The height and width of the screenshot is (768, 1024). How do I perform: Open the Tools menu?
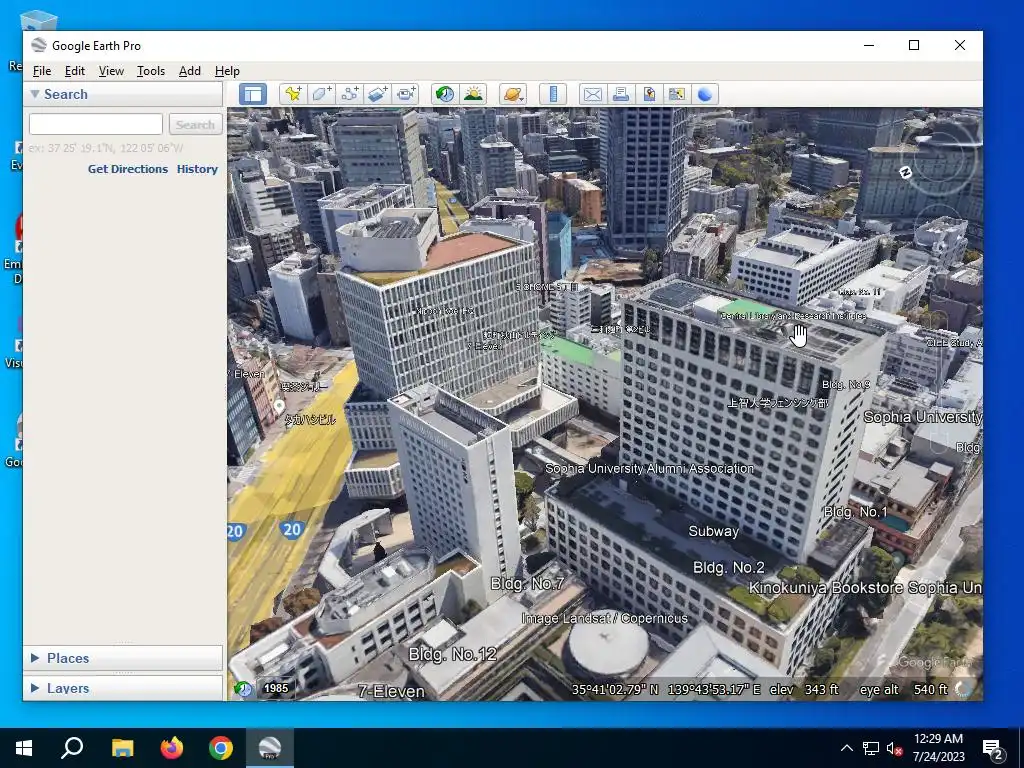(151, 71)
